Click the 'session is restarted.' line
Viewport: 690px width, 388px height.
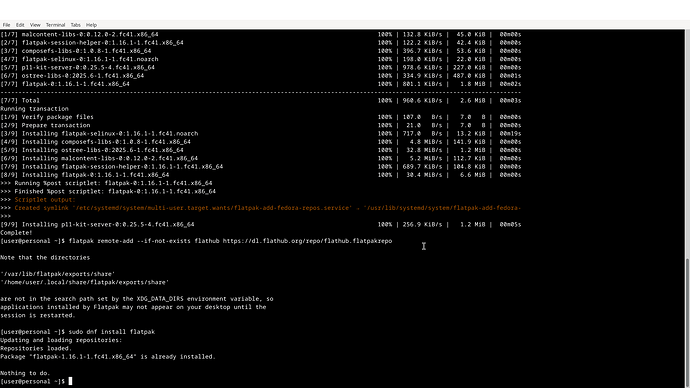[x=38, y=315]
